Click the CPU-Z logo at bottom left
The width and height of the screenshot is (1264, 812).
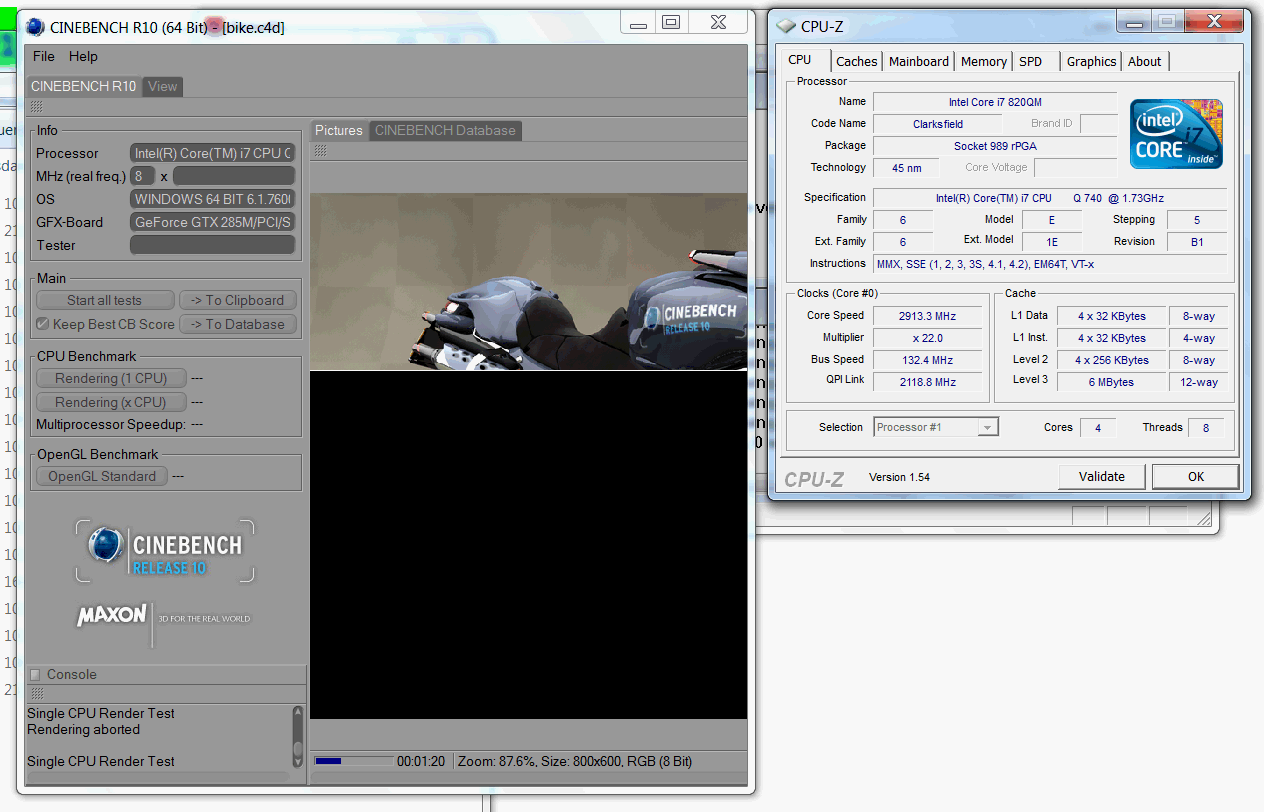click(x=814, y=479)
